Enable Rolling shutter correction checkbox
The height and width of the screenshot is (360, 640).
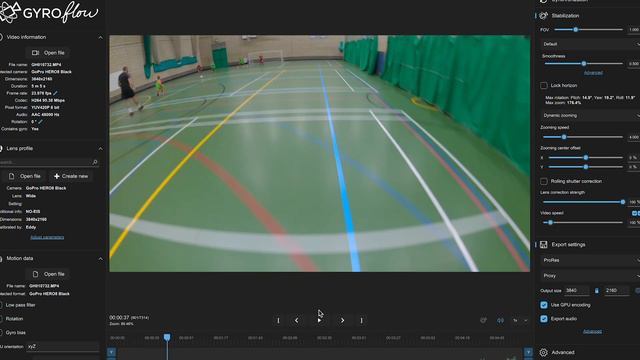544,181
